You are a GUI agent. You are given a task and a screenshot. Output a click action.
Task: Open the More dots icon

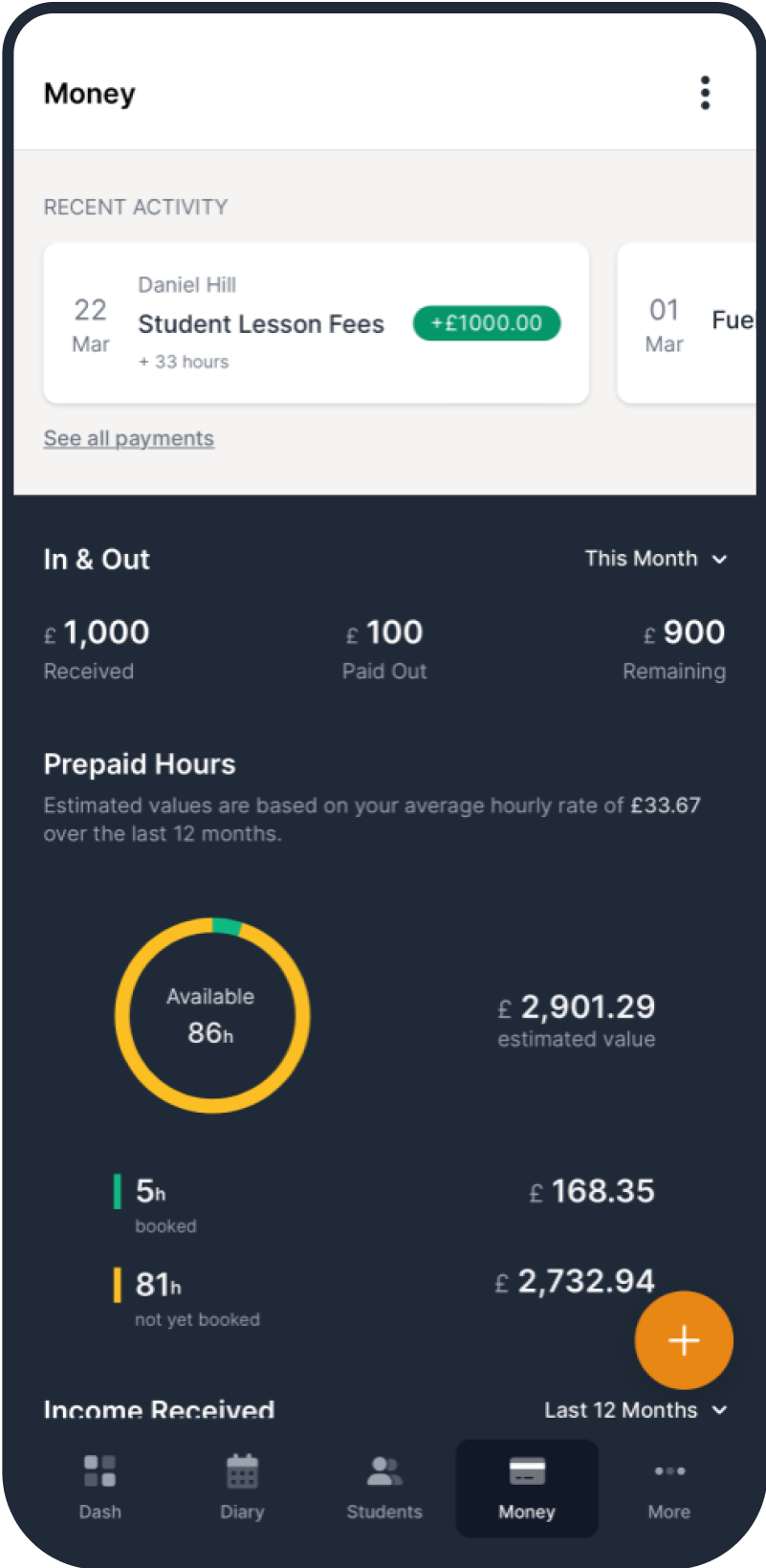click(669, 1471)
